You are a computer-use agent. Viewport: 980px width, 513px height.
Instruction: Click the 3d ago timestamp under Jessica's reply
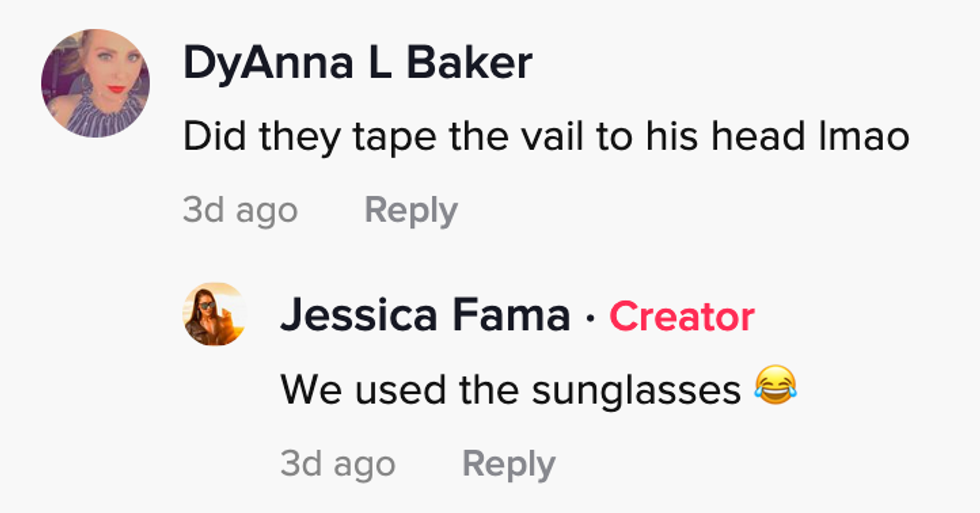[x=338, y=464]
